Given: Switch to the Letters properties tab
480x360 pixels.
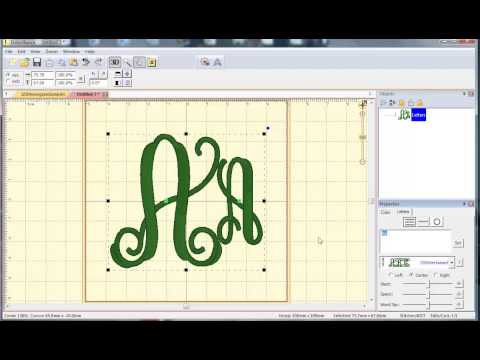Looking at the screenshot, I should (x=403, y=212).
